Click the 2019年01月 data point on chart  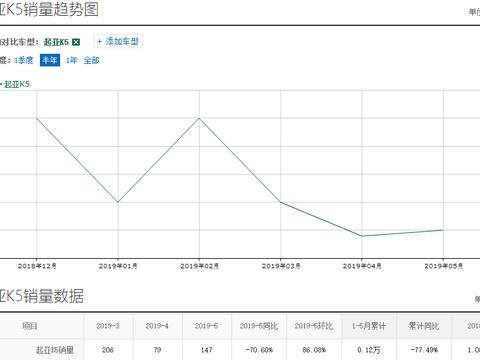click(x=118, y=202)
